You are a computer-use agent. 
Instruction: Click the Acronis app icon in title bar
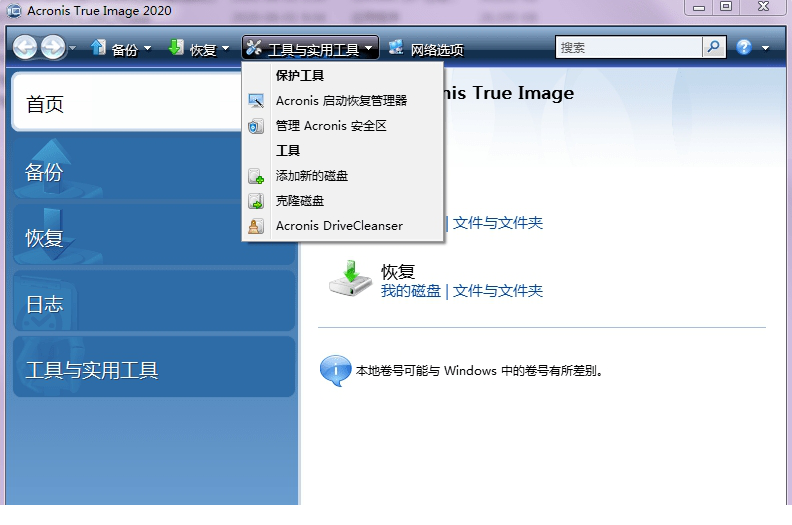click(x=14, y=11)
